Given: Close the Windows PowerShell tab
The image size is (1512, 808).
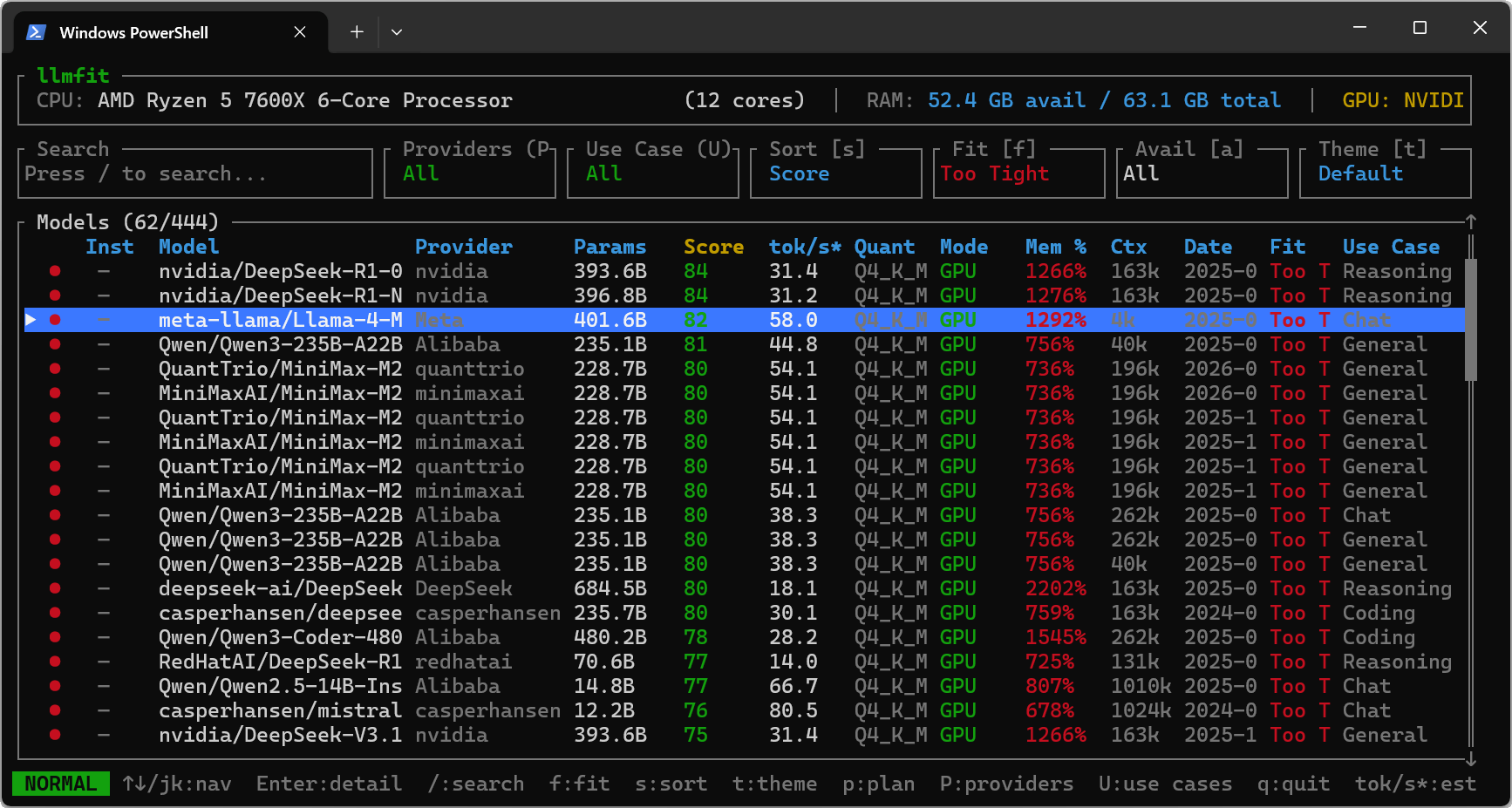Looking at the screenshot, I should tap(300, 32).
